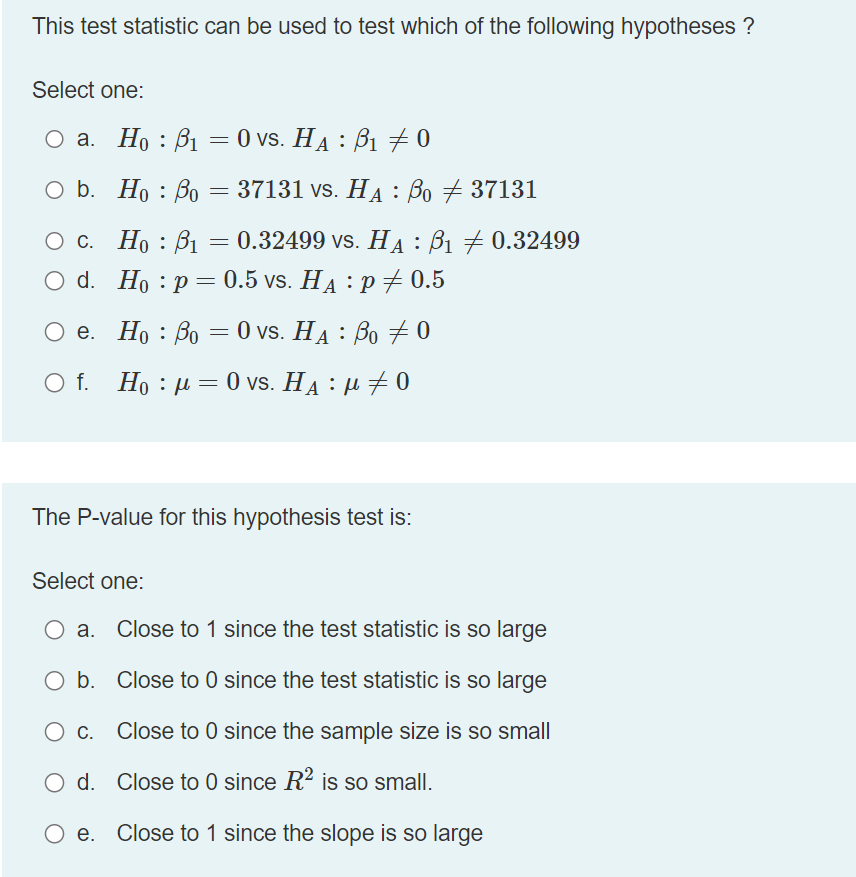
Task: Click text 'Close to 1 since slope is large'
Action: click(300, 834)
